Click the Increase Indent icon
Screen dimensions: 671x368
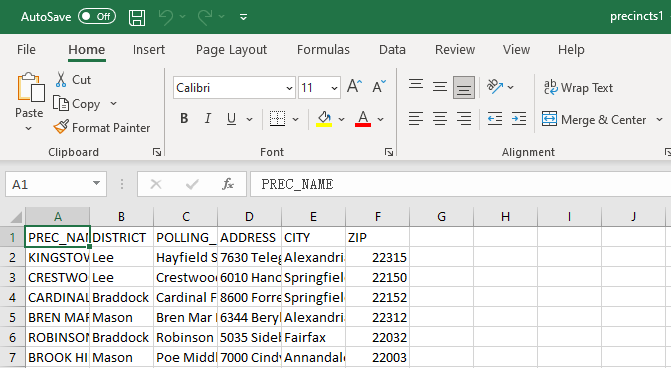coord(519,119)
